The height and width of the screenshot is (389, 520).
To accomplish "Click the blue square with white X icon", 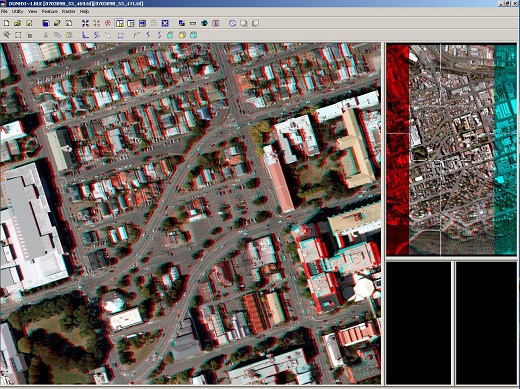I will pos(165,23).
